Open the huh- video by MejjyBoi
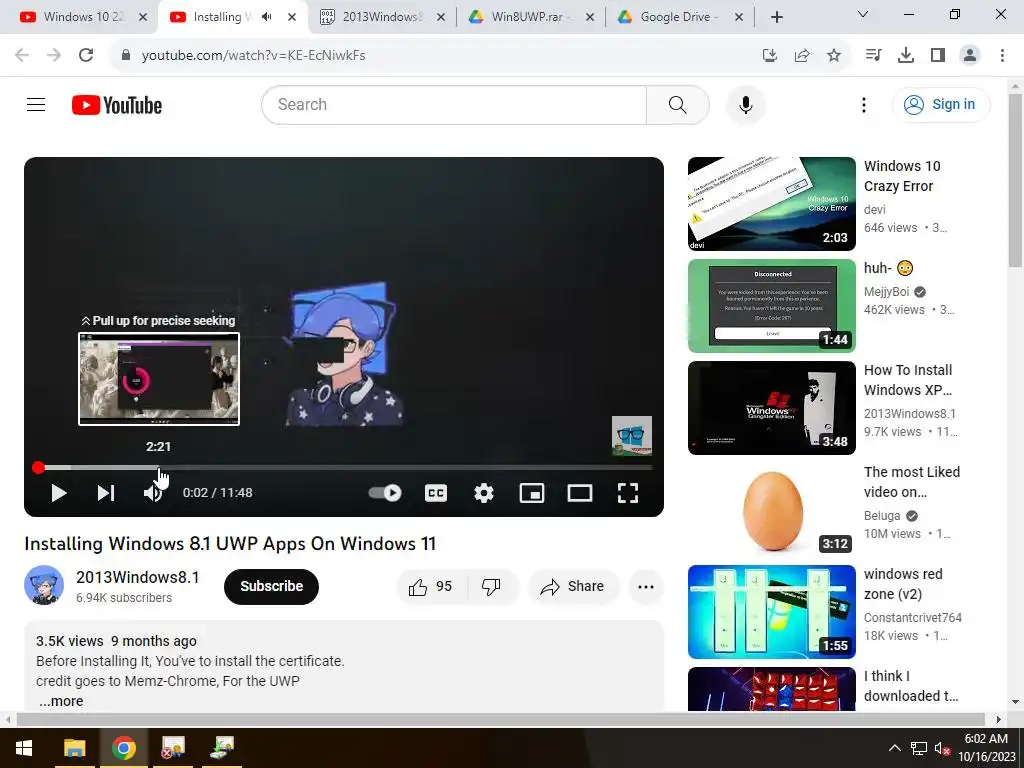Viewport: 1024px width, 768px height. (x=771, y=306)
